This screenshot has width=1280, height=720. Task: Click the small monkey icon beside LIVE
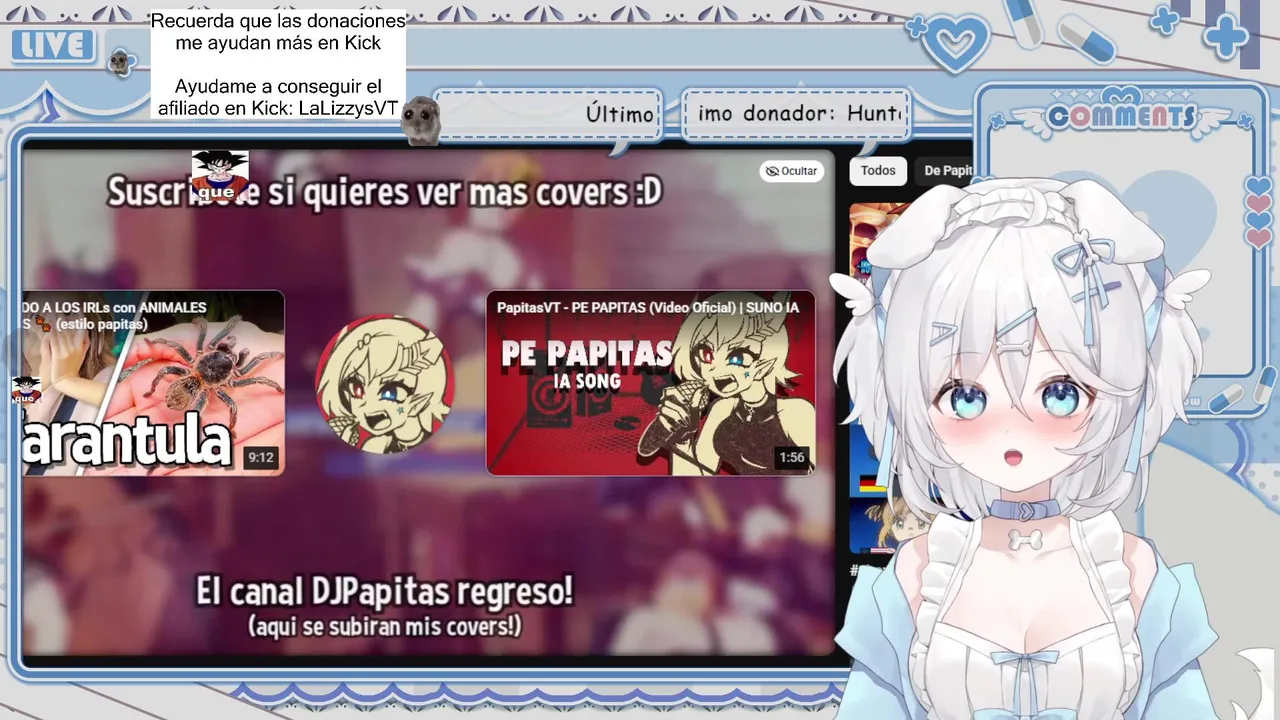pyautogui.click(x=122, y=62)
